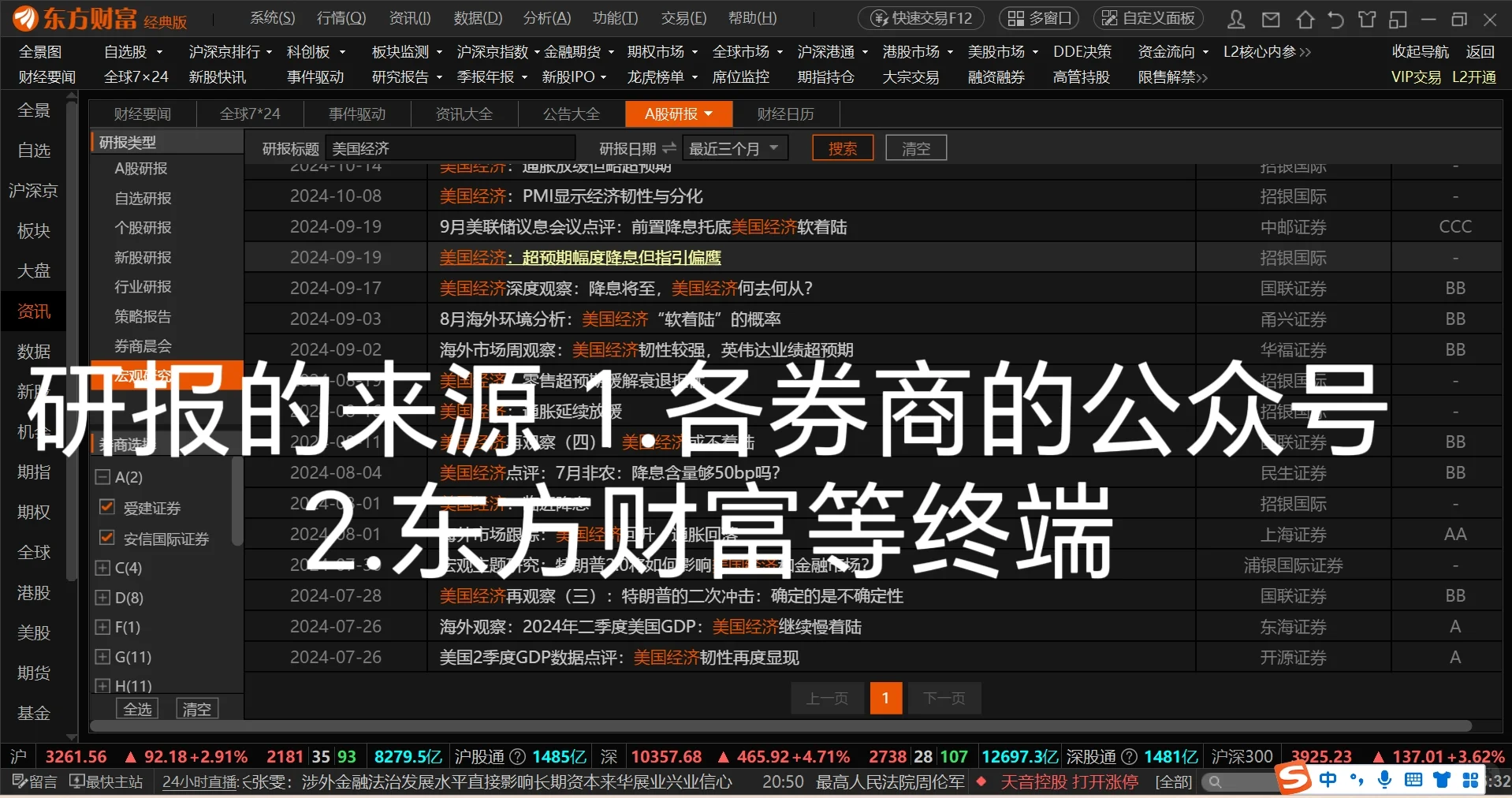
Task: Select 行业研报 report type
Action: click(143, 287)
